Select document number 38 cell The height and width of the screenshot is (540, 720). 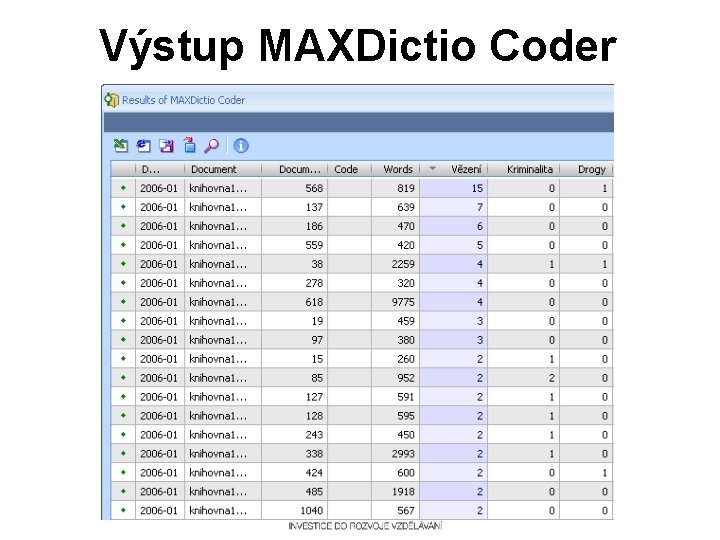click(294, 264)
